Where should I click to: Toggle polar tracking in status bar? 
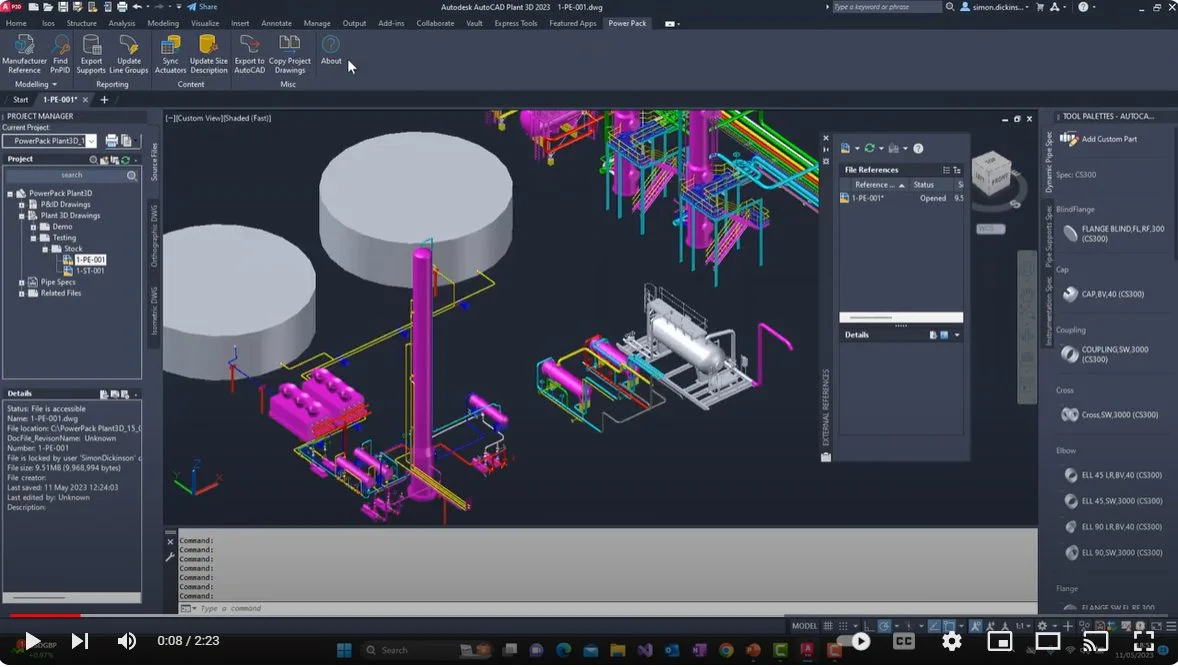click(x=885, y=626)
